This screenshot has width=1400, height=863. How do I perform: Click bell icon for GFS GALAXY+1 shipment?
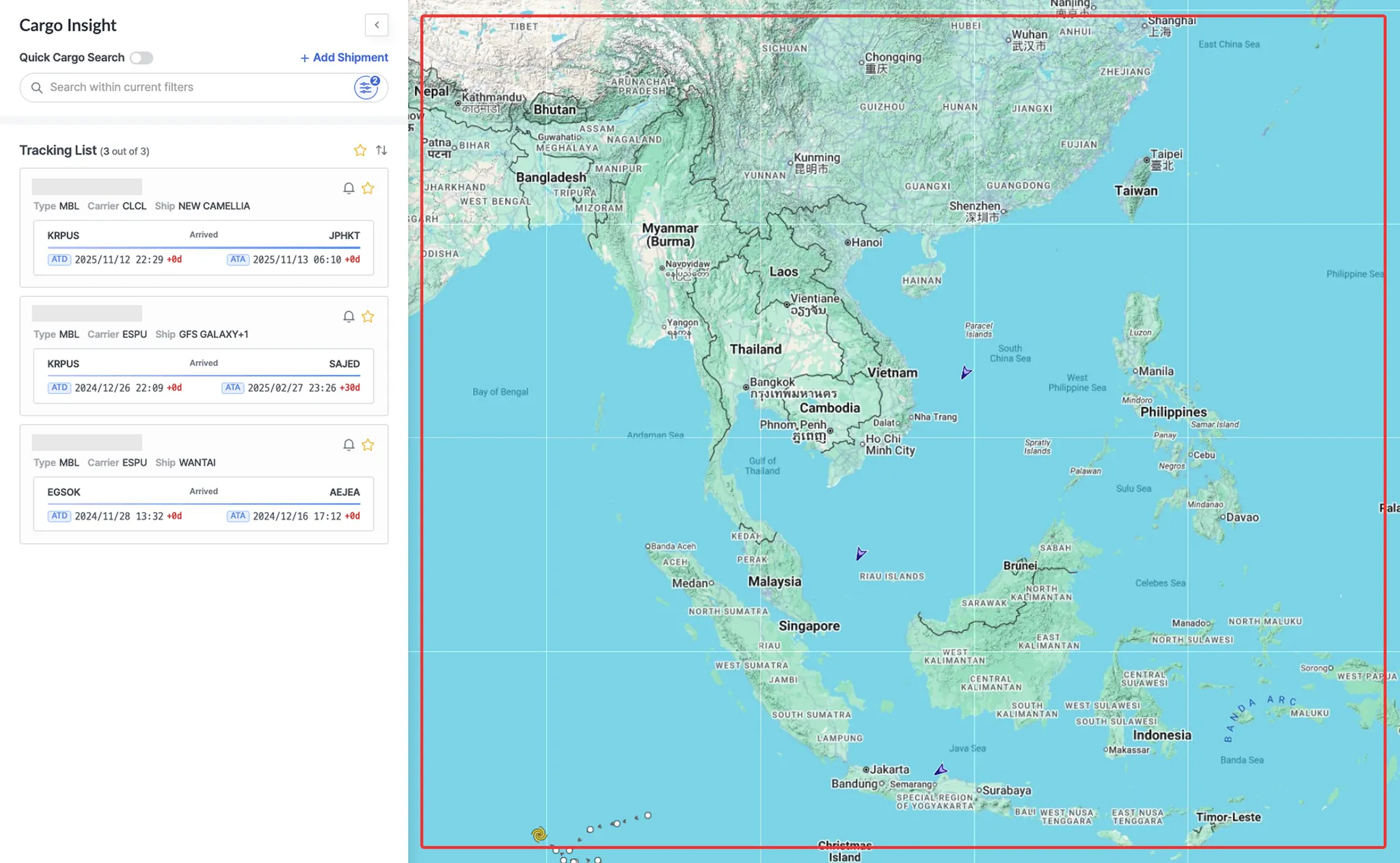pos(349,317)
